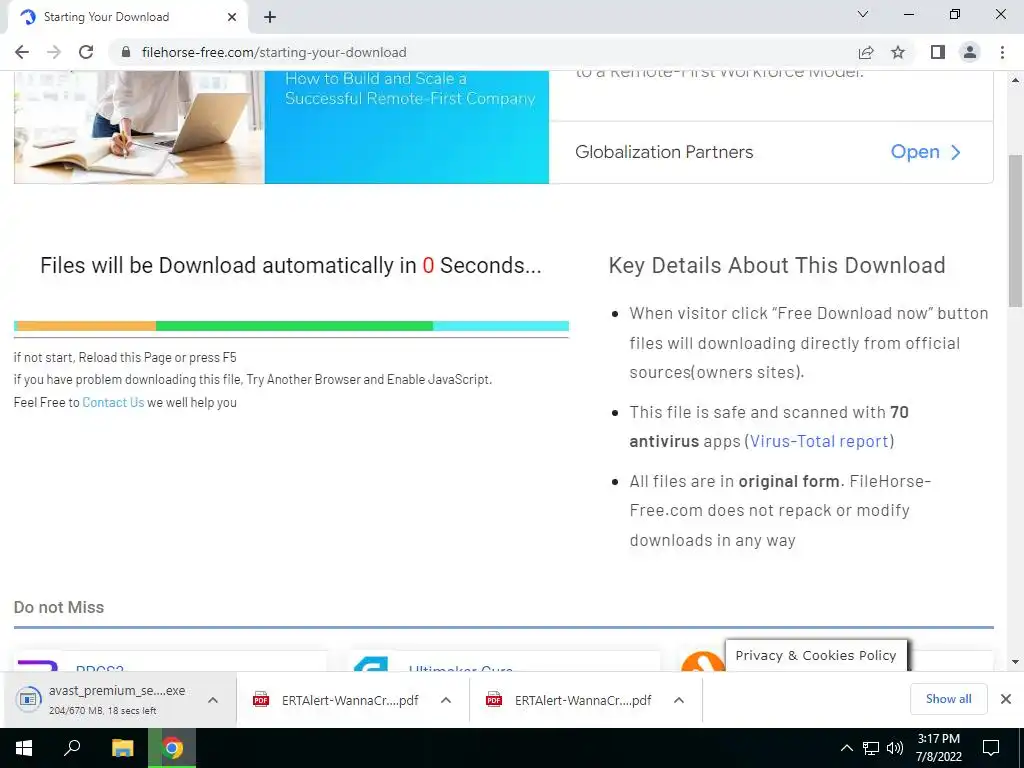Close the downloads bar
Viewport: 1024px width, 768px height.
(1006, 699)
